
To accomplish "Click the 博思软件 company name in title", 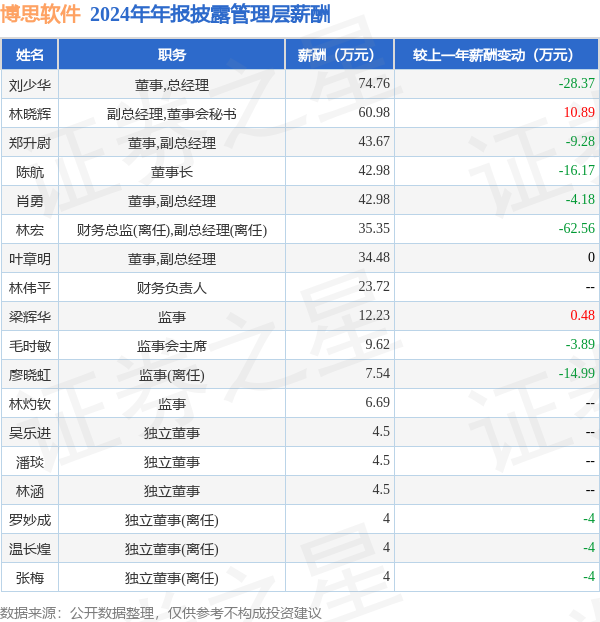I will pos(40,15).
